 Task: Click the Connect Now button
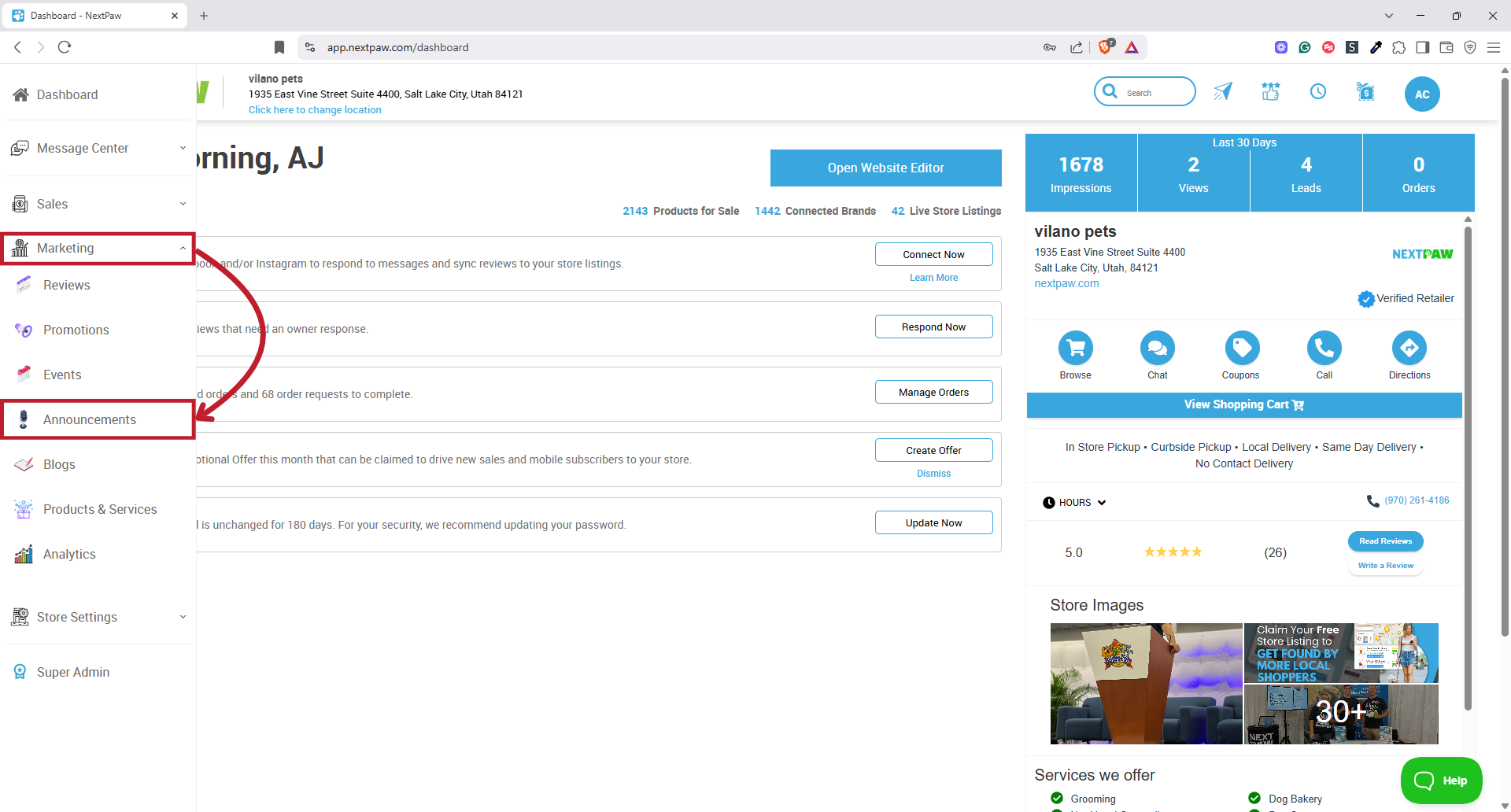click(x=933, y=254)
